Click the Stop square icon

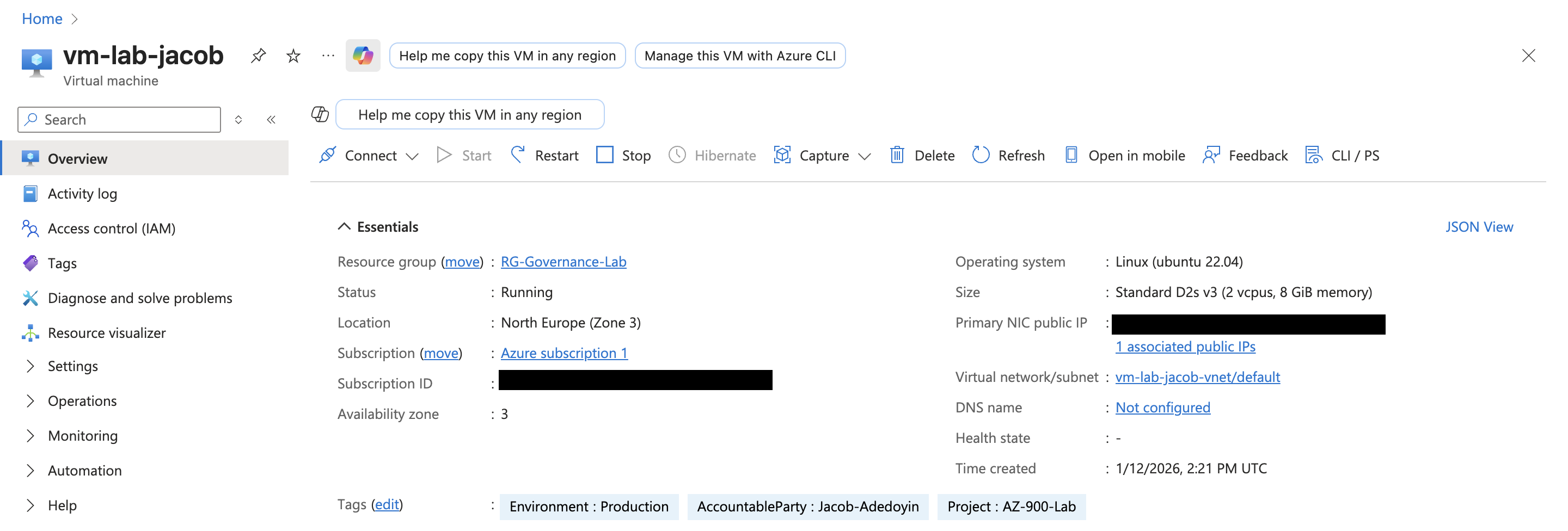[604, 155]
